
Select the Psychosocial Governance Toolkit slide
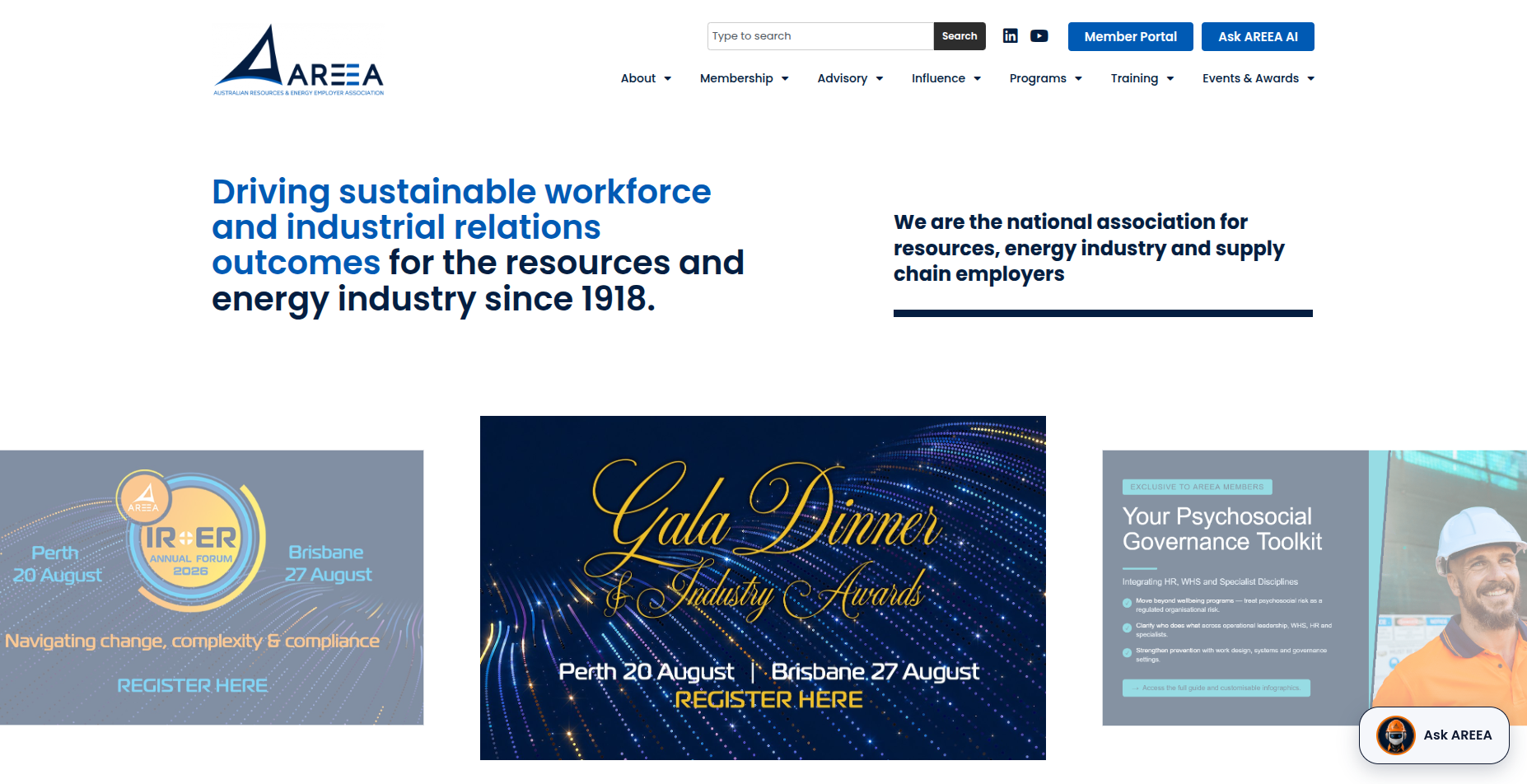pyautogui.click(x=1315, y=588)
